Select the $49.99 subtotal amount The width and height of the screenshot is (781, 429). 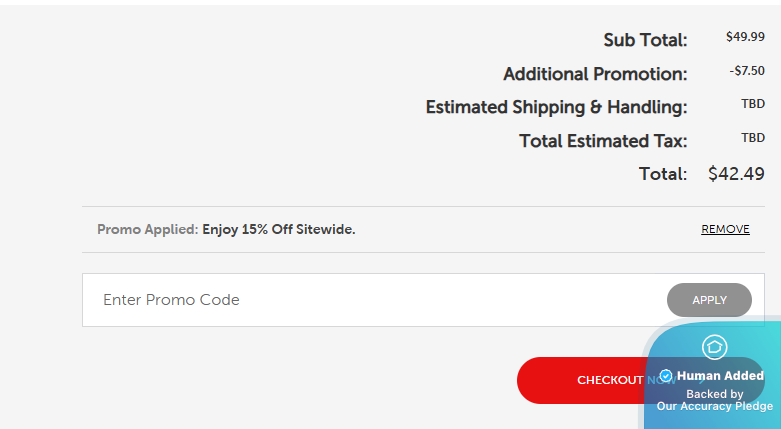point(745,37)
